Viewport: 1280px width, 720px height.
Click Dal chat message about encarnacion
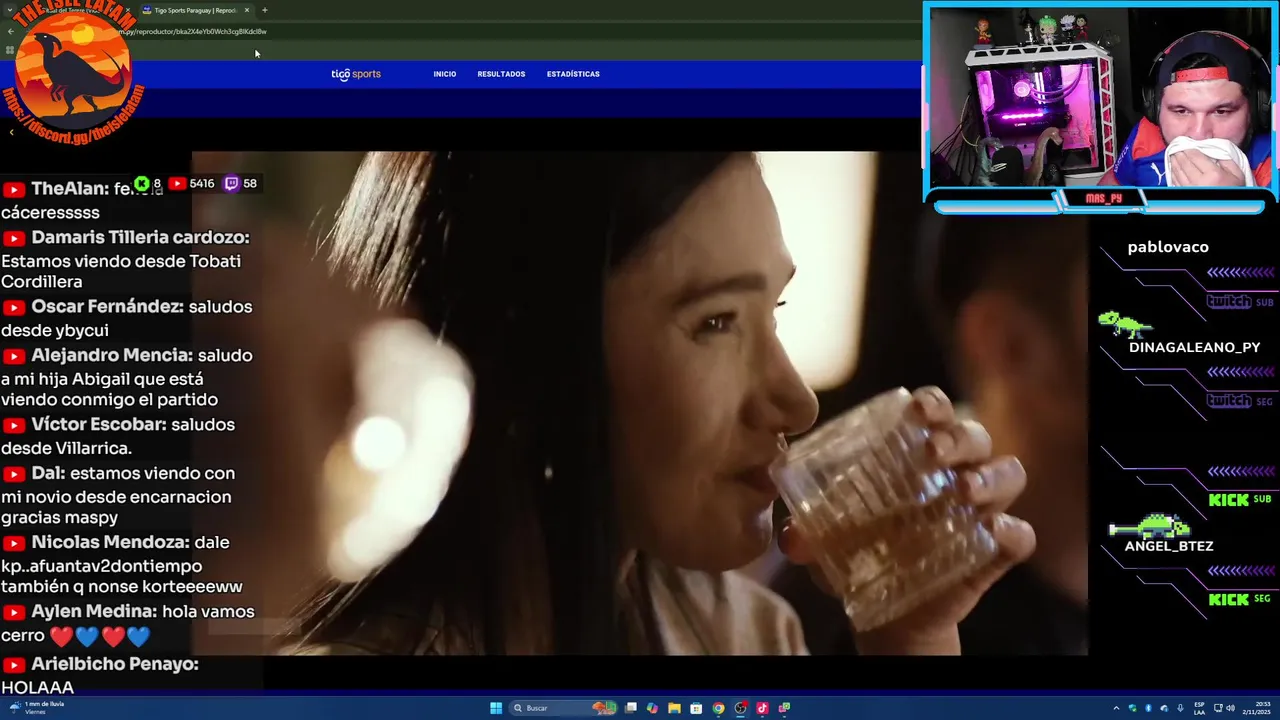click(118, 495)
